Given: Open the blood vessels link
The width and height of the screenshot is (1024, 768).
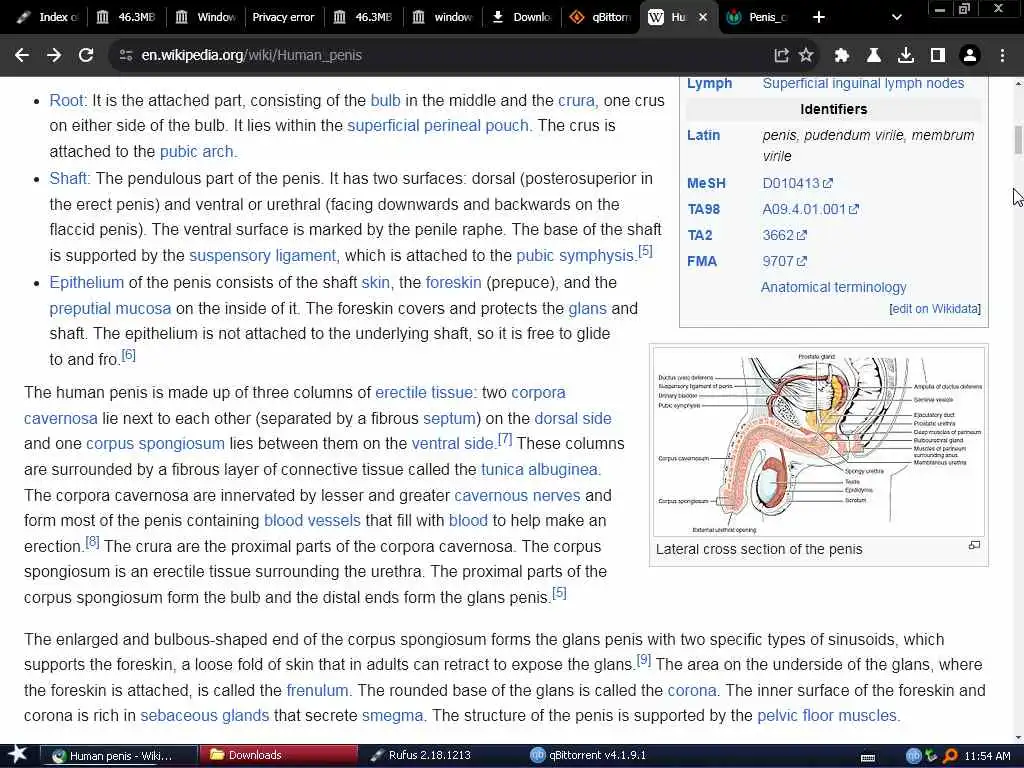Looking at the screenshot, I should point(312,520).
